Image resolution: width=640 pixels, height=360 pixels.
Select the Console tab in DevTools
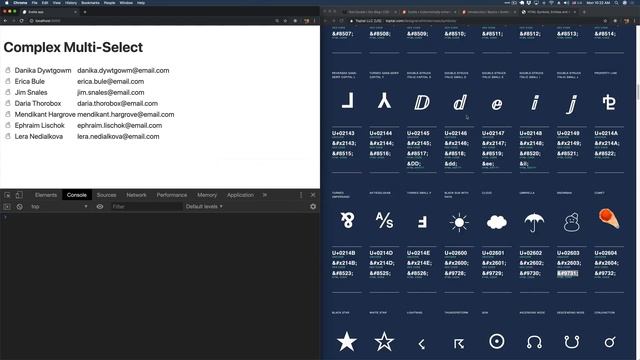point(76,195)
